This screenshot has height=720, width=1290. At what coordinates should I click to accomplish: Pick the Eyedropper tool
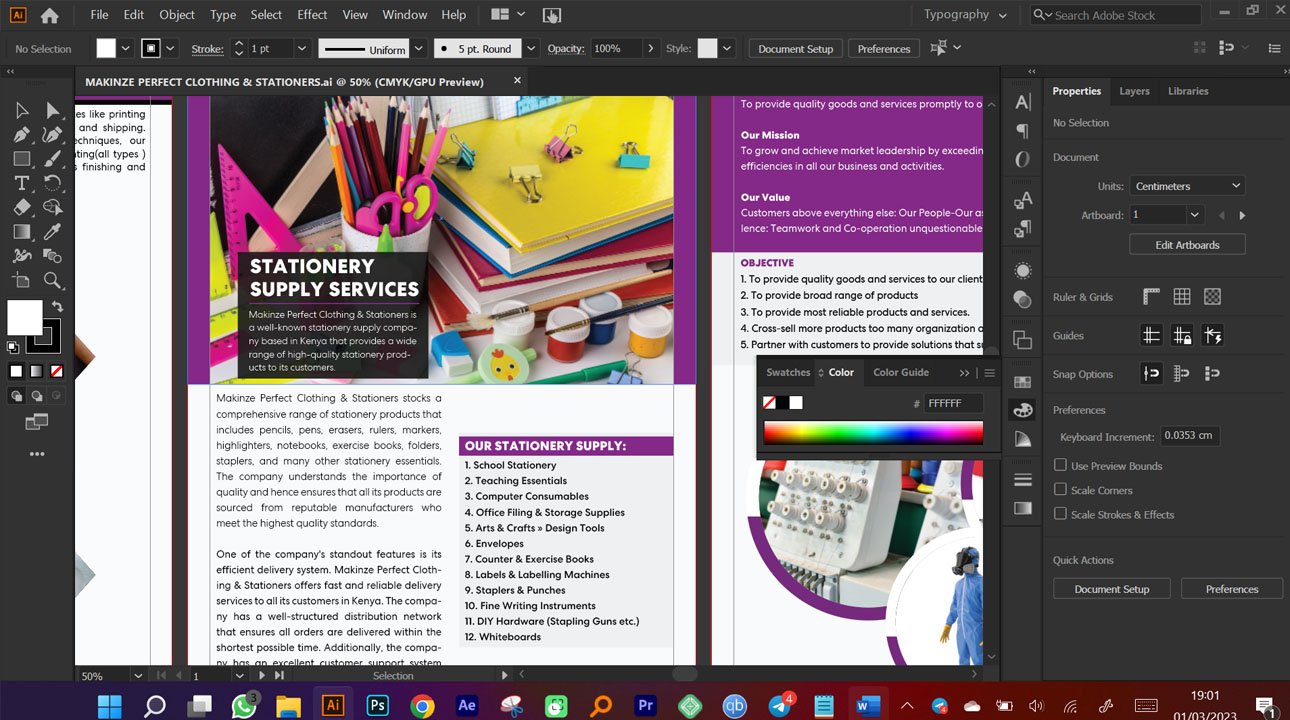tap(52, 231)
